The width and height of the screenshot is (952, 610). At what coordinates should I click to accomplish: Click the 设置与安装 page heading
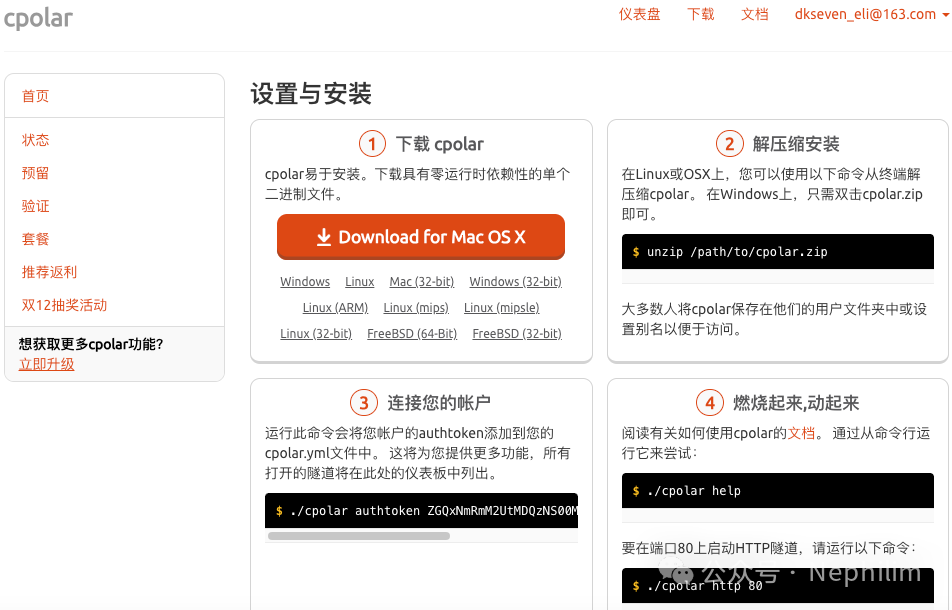pyautogui.click(x=311, y=94)
